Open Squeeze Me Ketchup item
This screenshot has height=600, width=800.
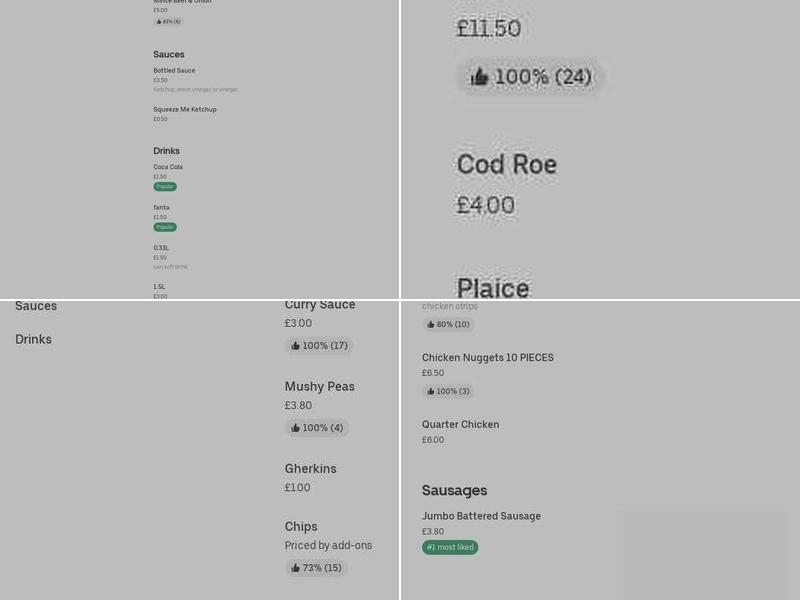(185, 109)
